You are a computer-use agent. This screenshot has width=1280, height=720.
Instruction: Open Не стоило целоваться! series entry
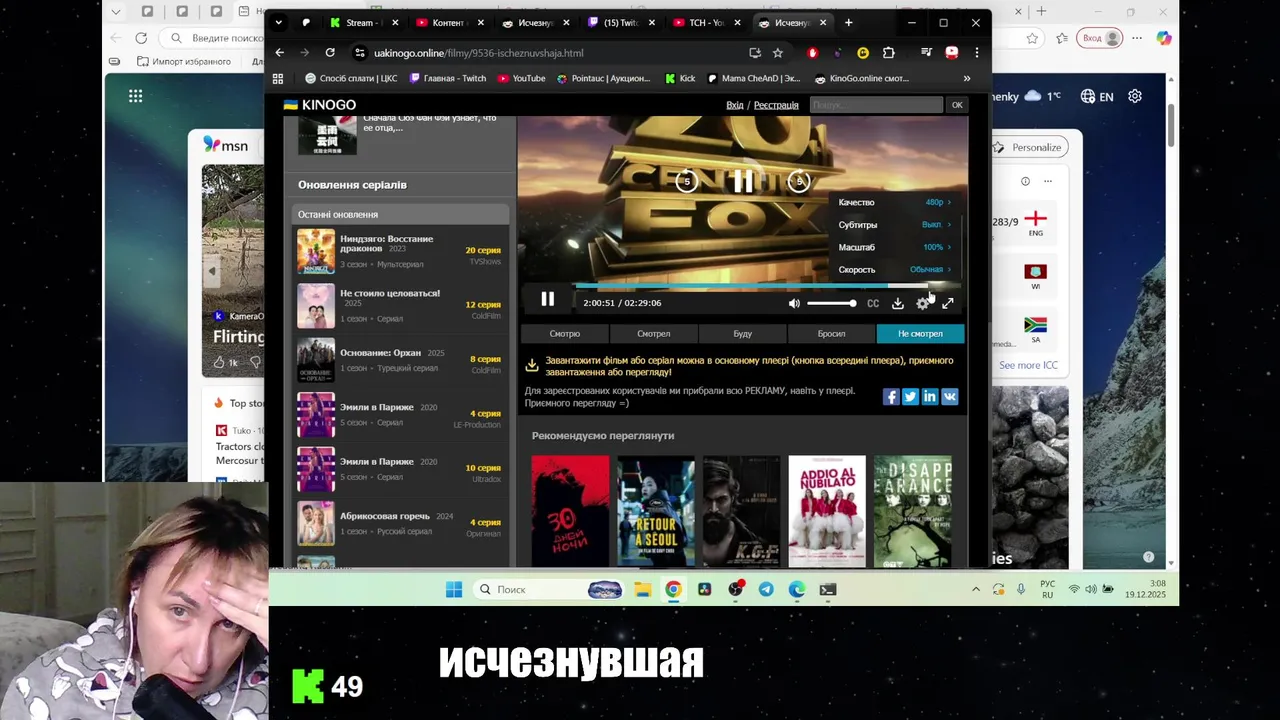(x=400, y=306)
